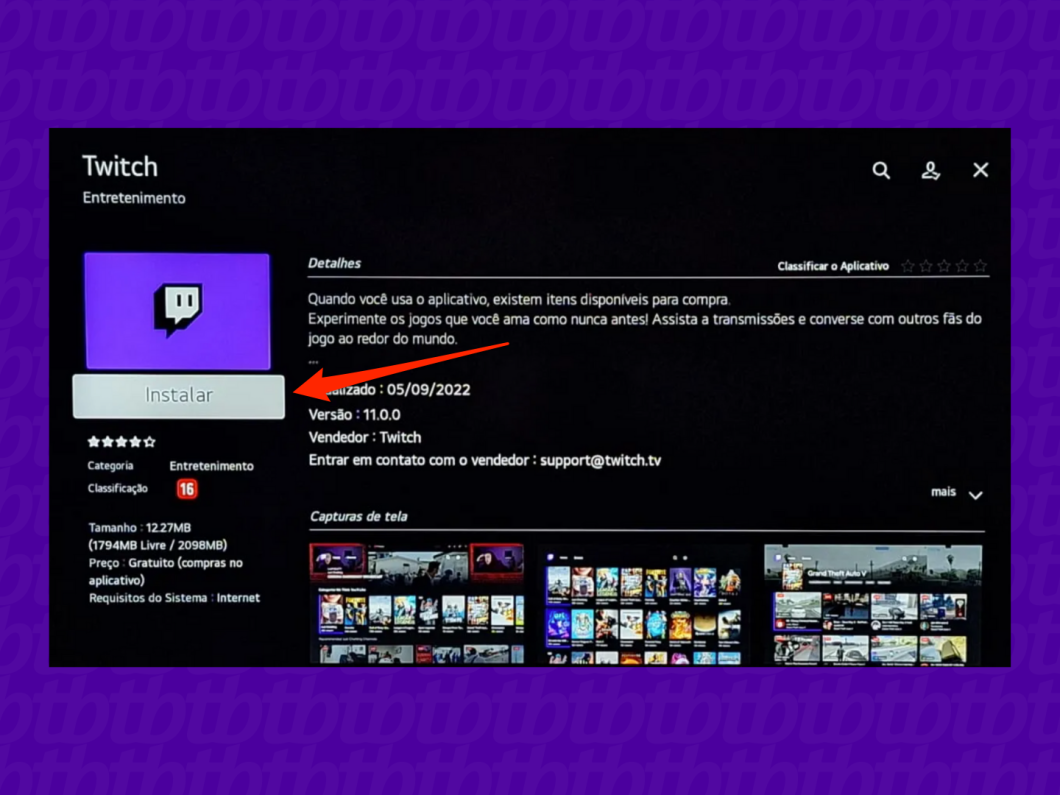Click the (1794MB Livre / 2098MB) storage line

[158, 545]
